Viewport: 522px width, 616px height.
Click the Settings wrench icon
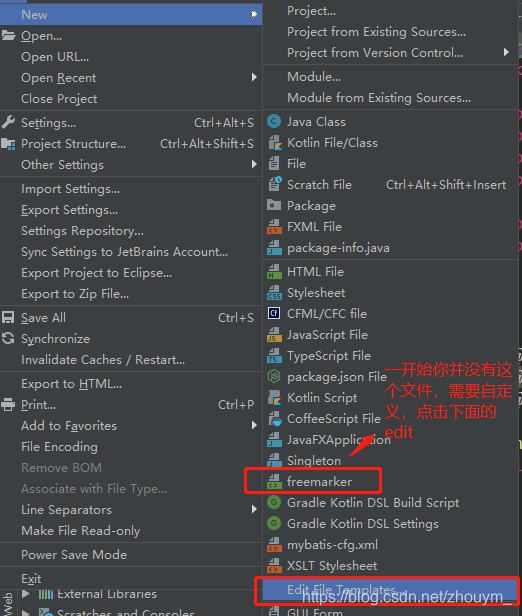tap(8, 123)
